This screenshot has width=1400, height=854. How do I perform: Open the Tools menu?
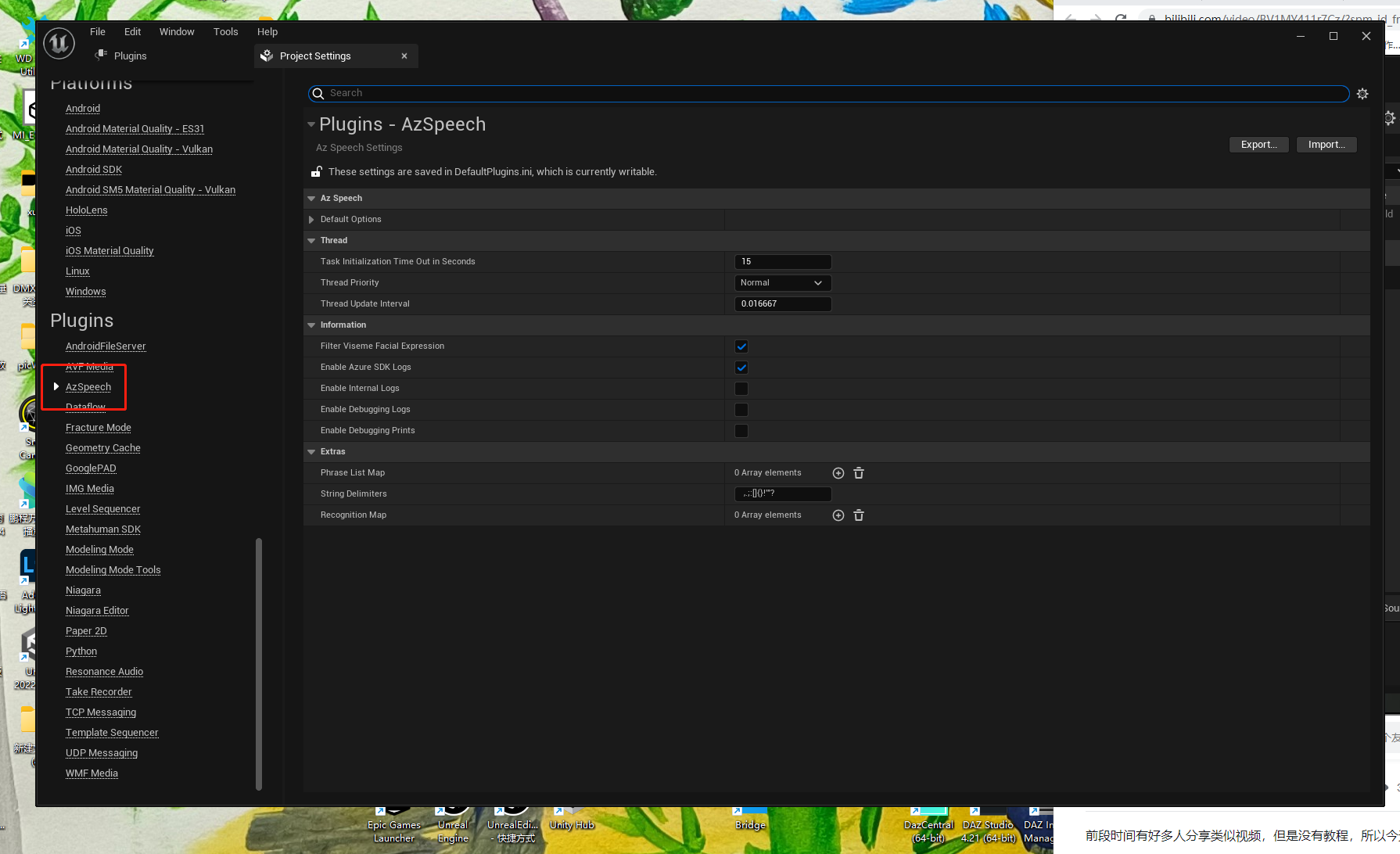(226, 32)
